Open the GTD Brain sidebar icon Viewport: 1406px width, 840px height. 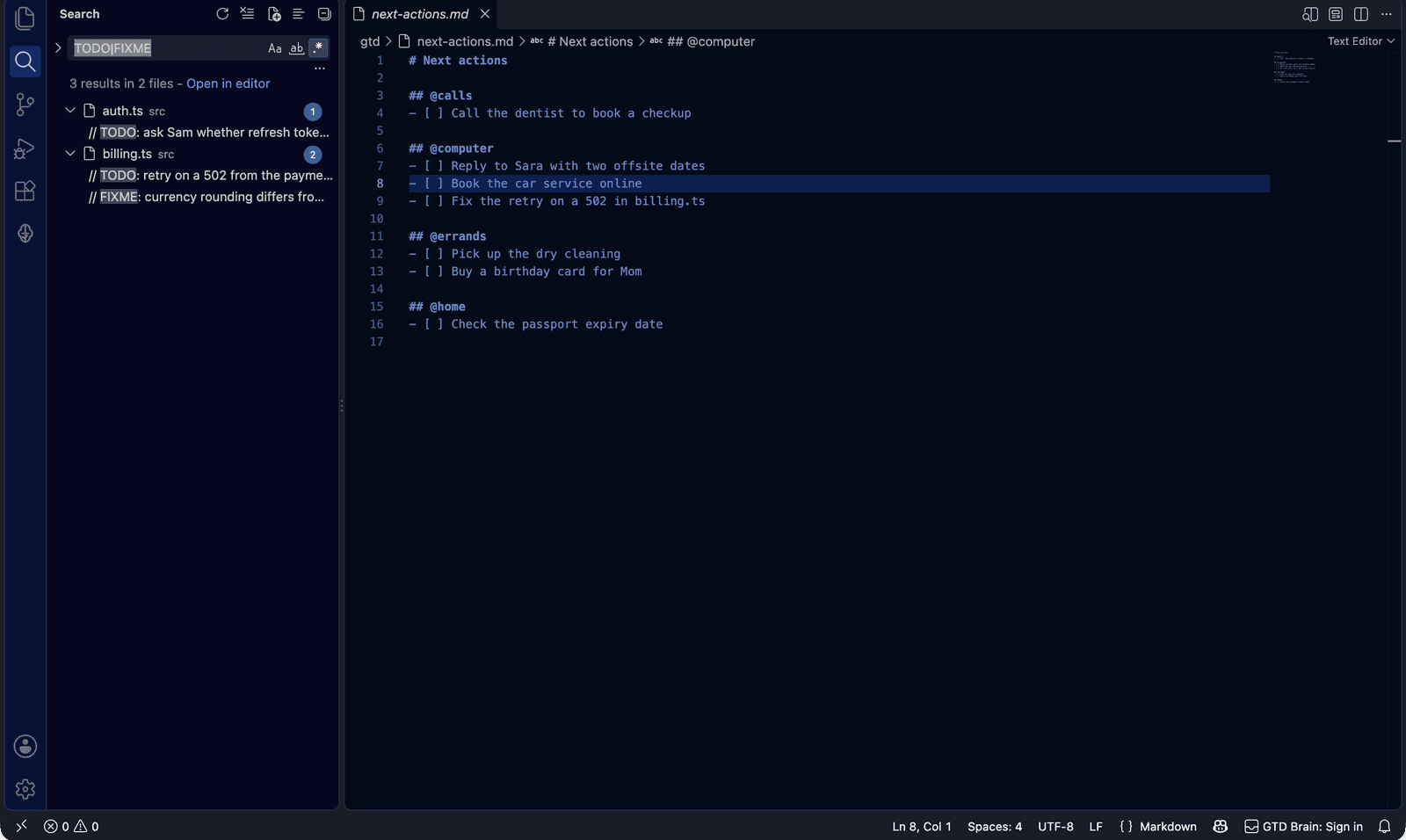(25, 234)
